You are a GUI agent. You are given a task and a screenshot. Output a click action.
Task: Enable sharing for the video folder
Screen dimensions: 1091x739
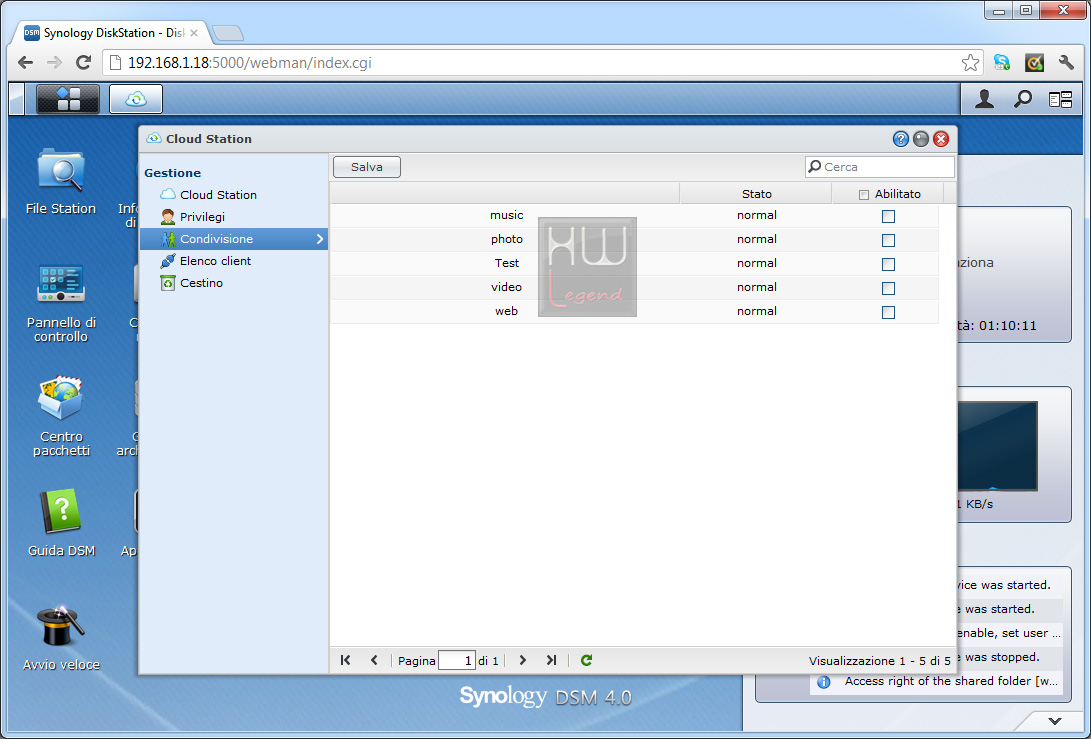point(888,288)
